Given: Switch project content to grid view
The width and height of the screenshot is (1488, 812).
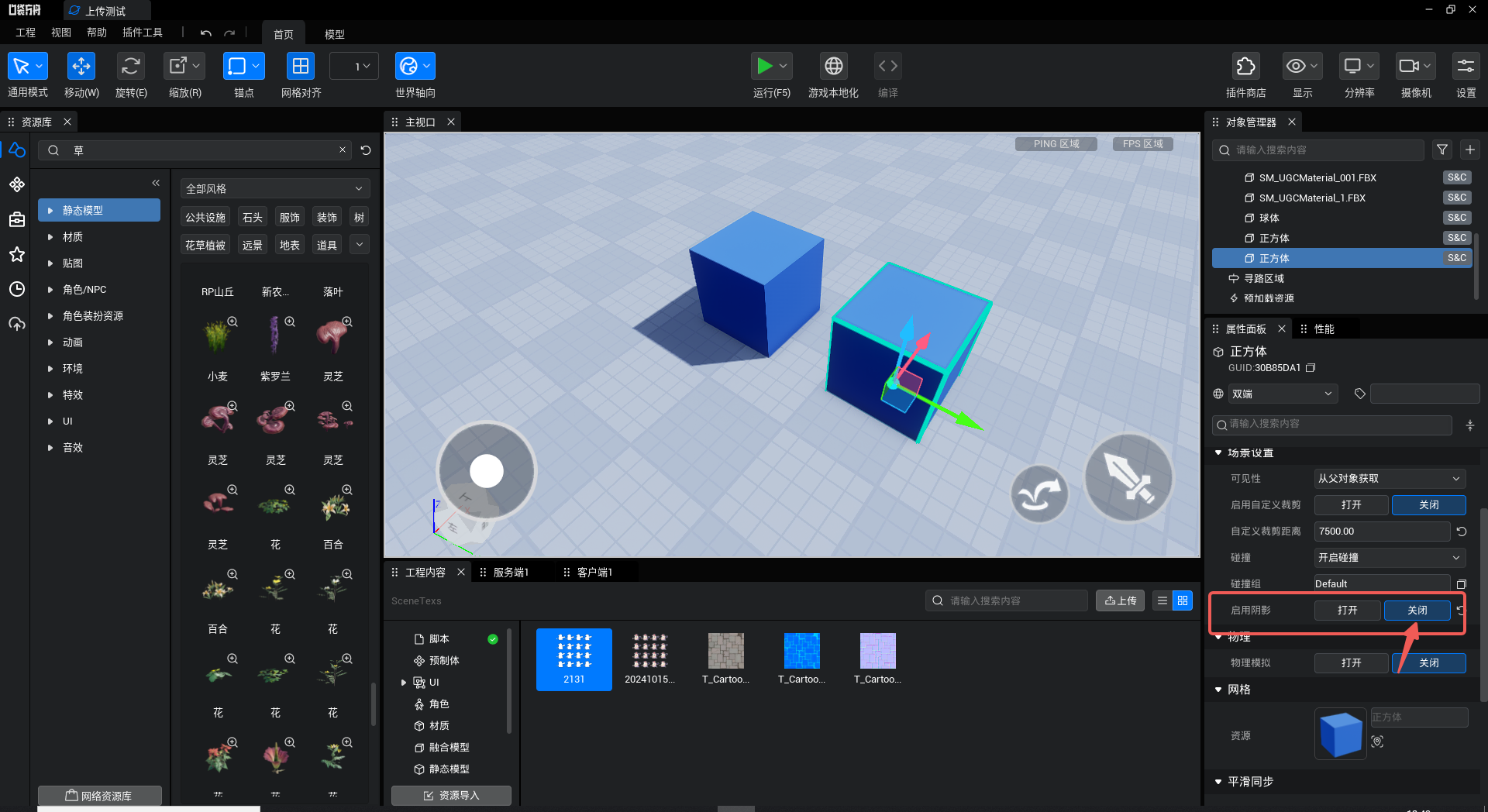Looking at the screenshot, I should [x=1183, y=600].
